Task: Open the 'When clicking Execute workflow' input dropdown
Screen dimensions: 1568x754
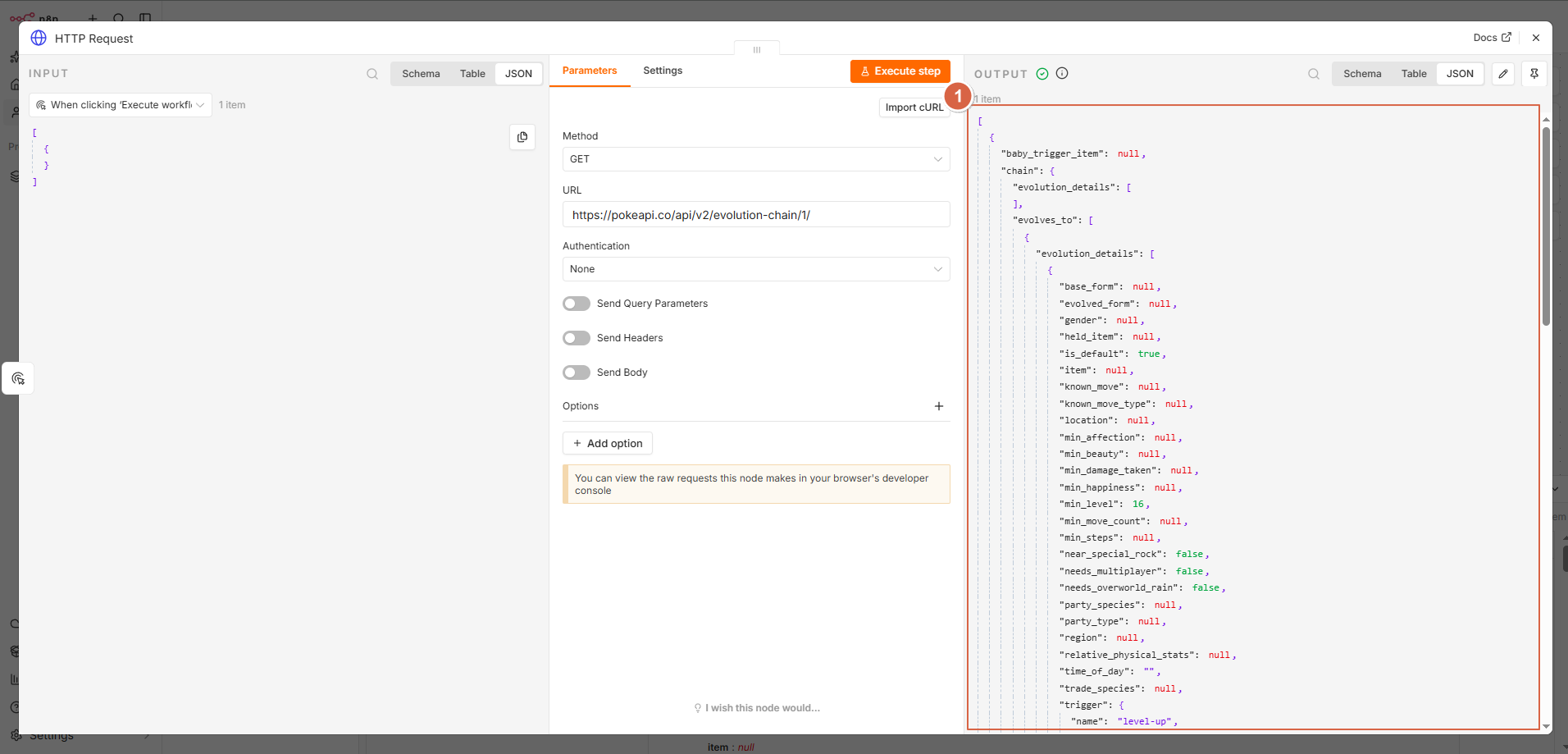Action: click(x=121, y=105)
